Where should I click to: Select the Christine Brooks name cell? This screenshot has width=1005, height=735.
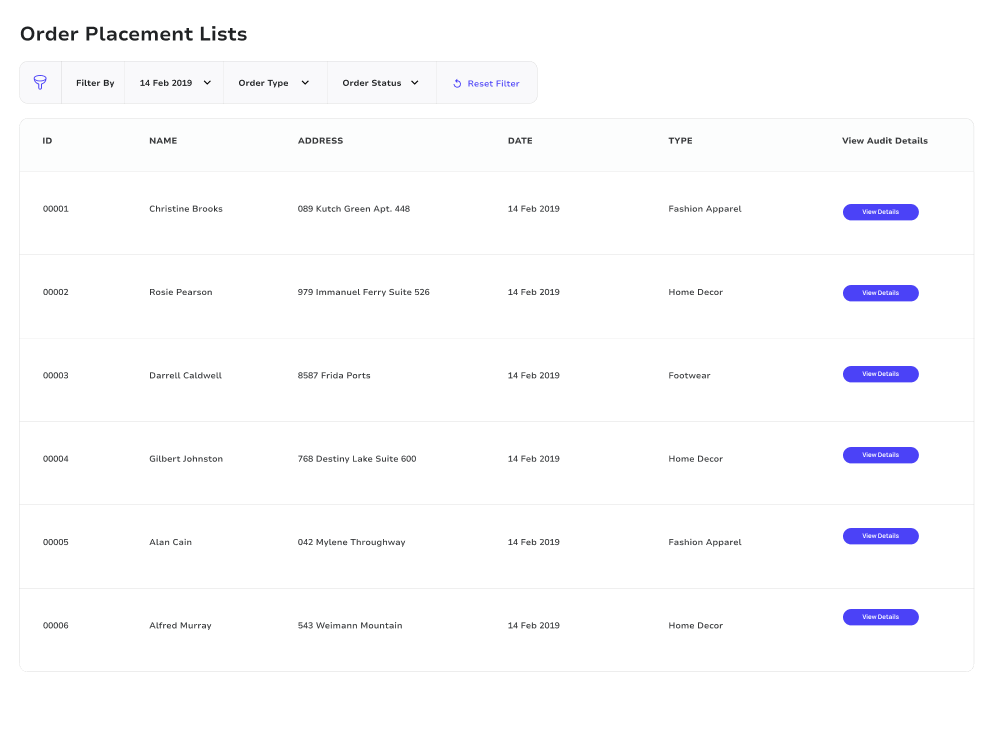pyautogui.click(x=186, y=209)
